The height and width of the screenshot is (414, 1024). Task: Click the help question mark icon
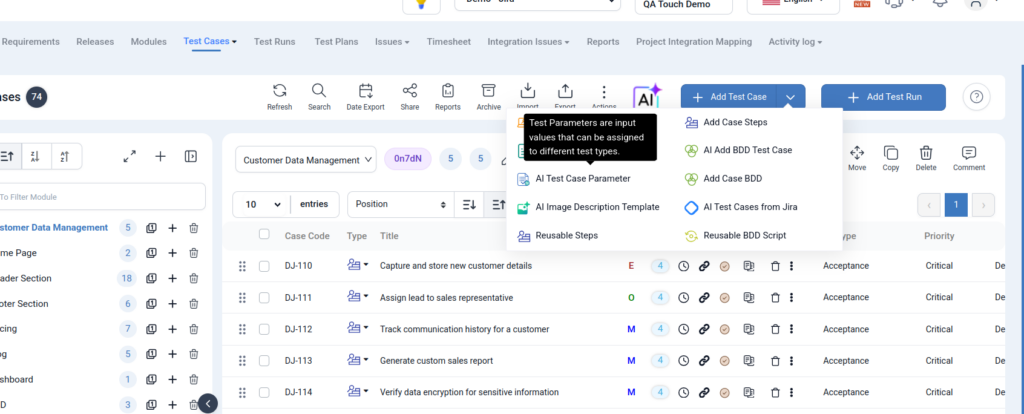[976, 97]
